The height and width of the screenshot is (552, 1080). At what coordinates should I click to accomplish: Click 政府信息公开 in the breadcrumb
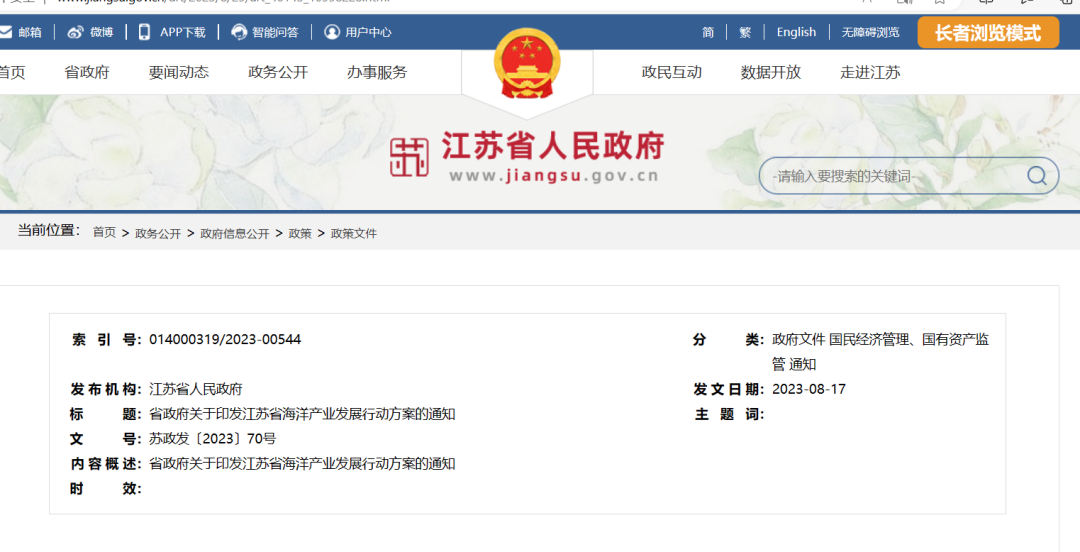click(x=234, y=233)
